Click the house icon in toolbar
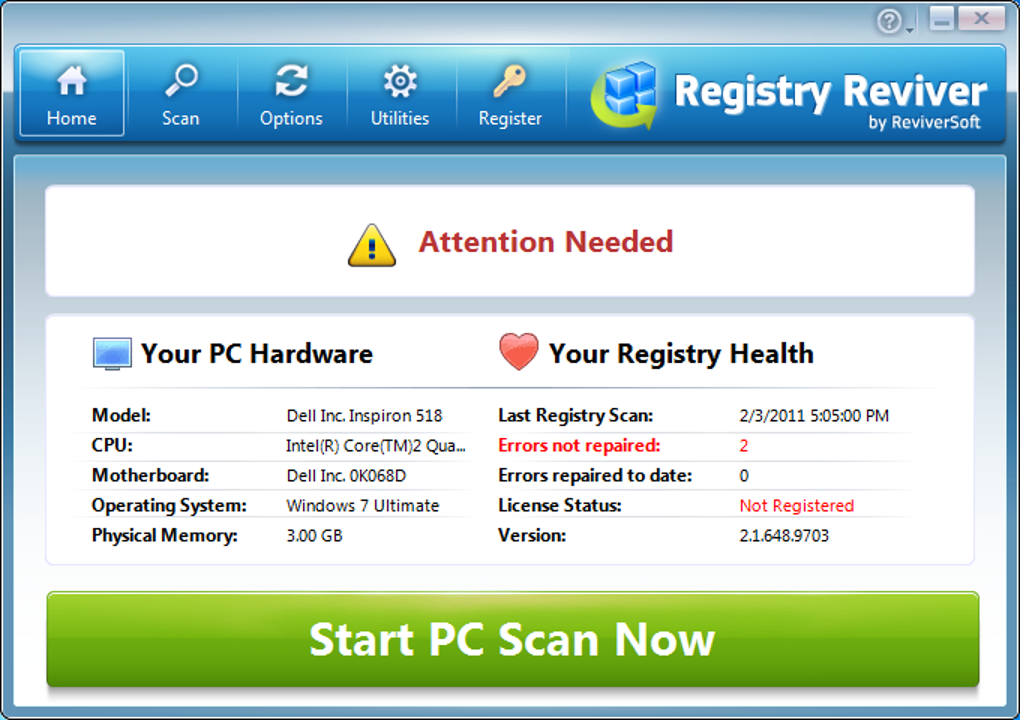Screen dimensions: 1020x720 point(72,81)
